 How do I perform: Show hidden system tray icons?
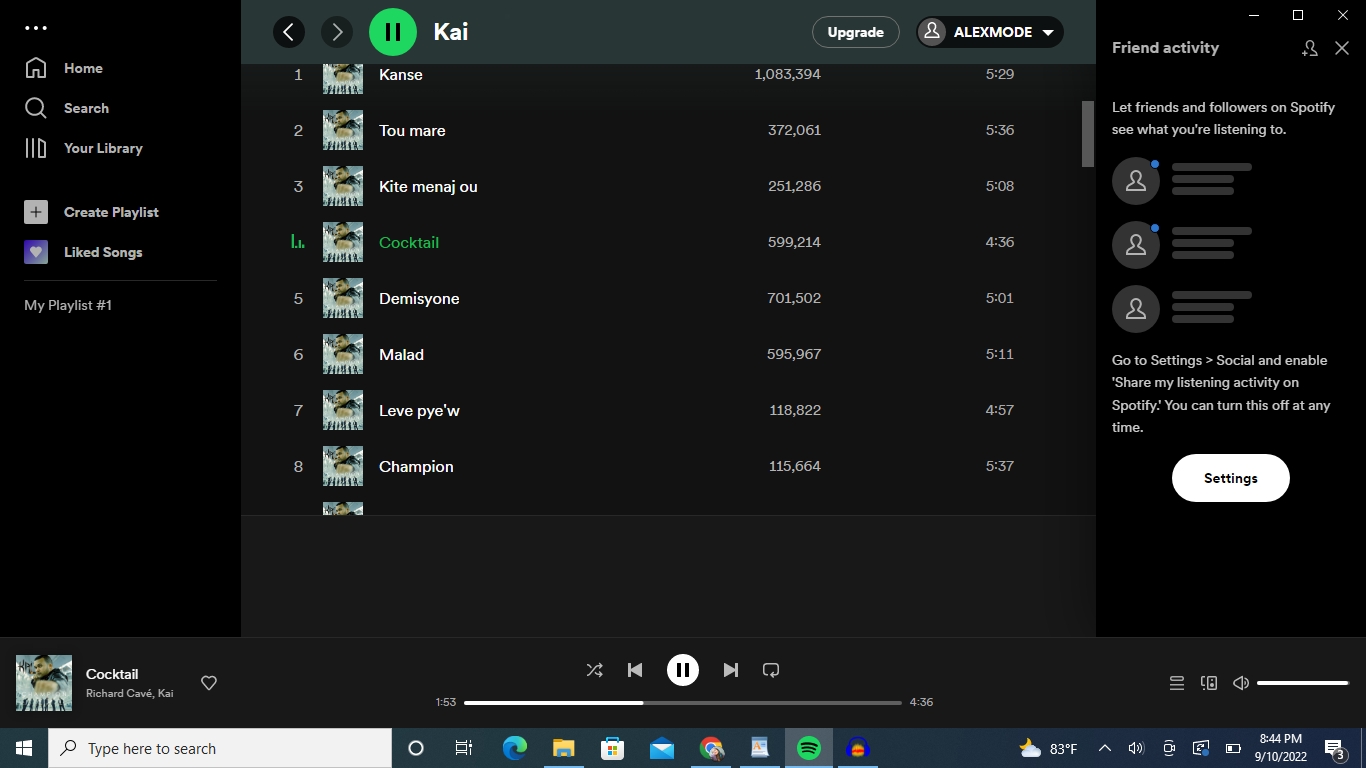[x=1105, y=748]
